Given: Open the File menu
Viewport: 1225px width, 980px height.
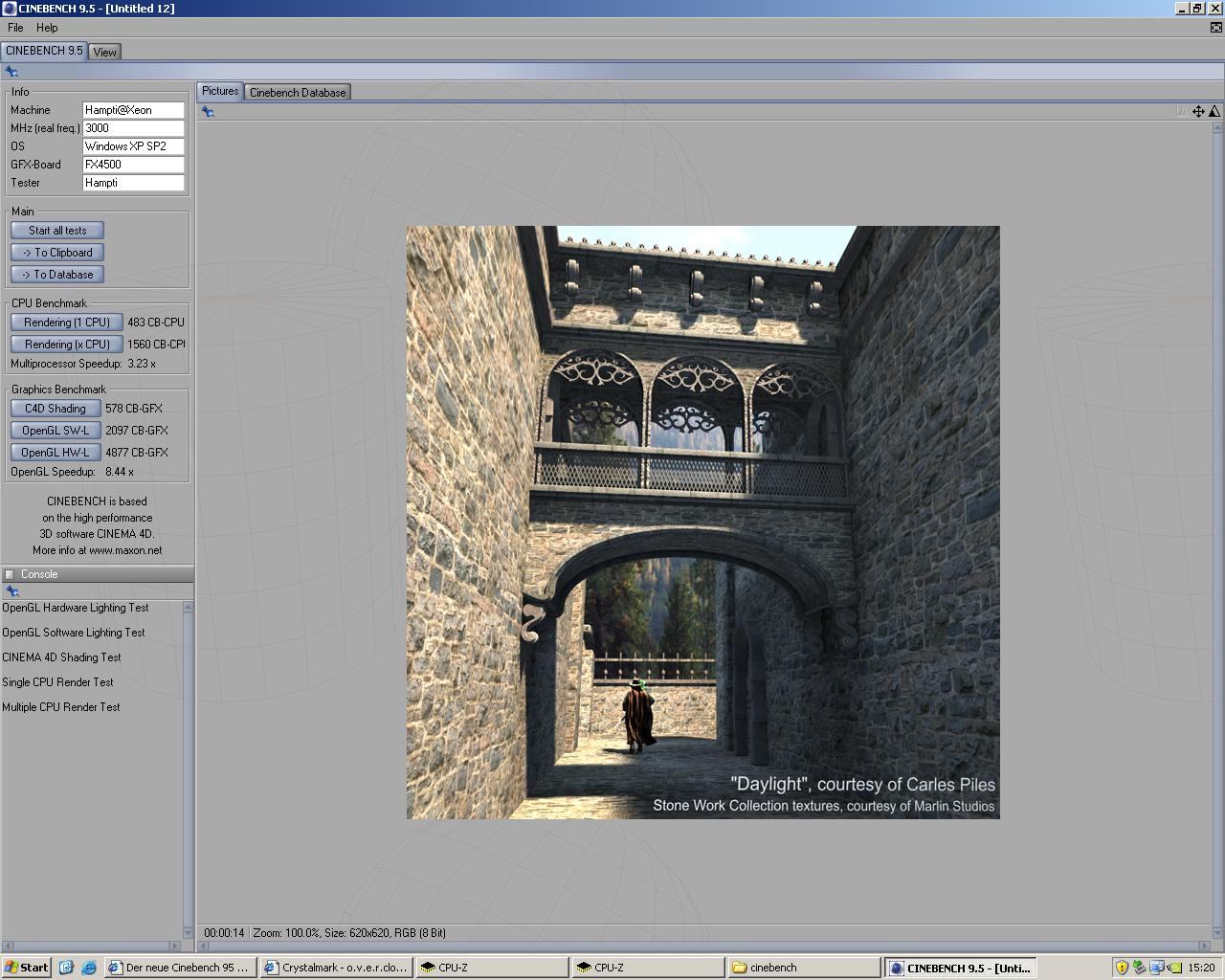Looking at the screenshot, I should point(15,28).
